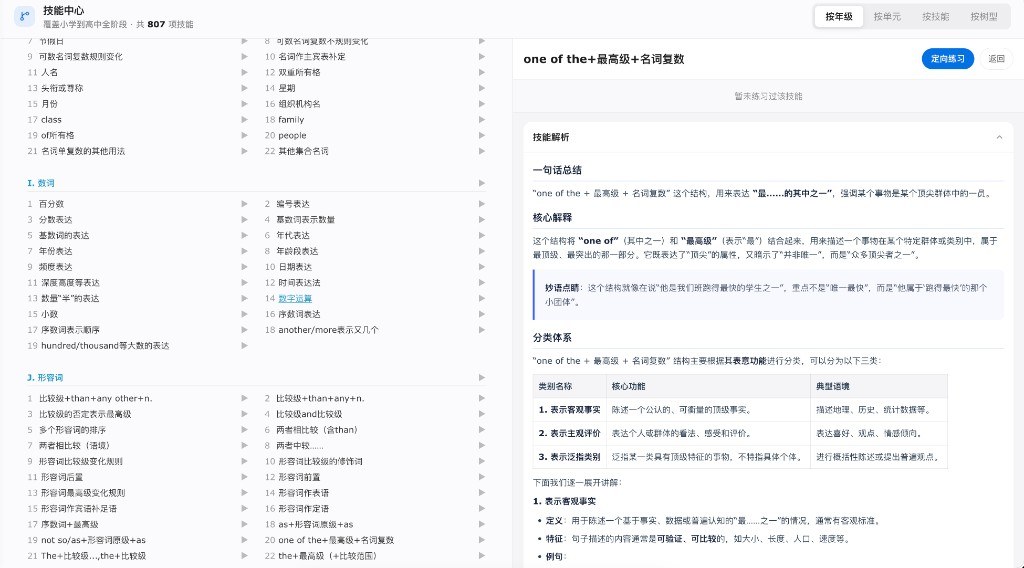Select the 小数 skill item
1024x568 pixels.
click(x=50, y=314)
